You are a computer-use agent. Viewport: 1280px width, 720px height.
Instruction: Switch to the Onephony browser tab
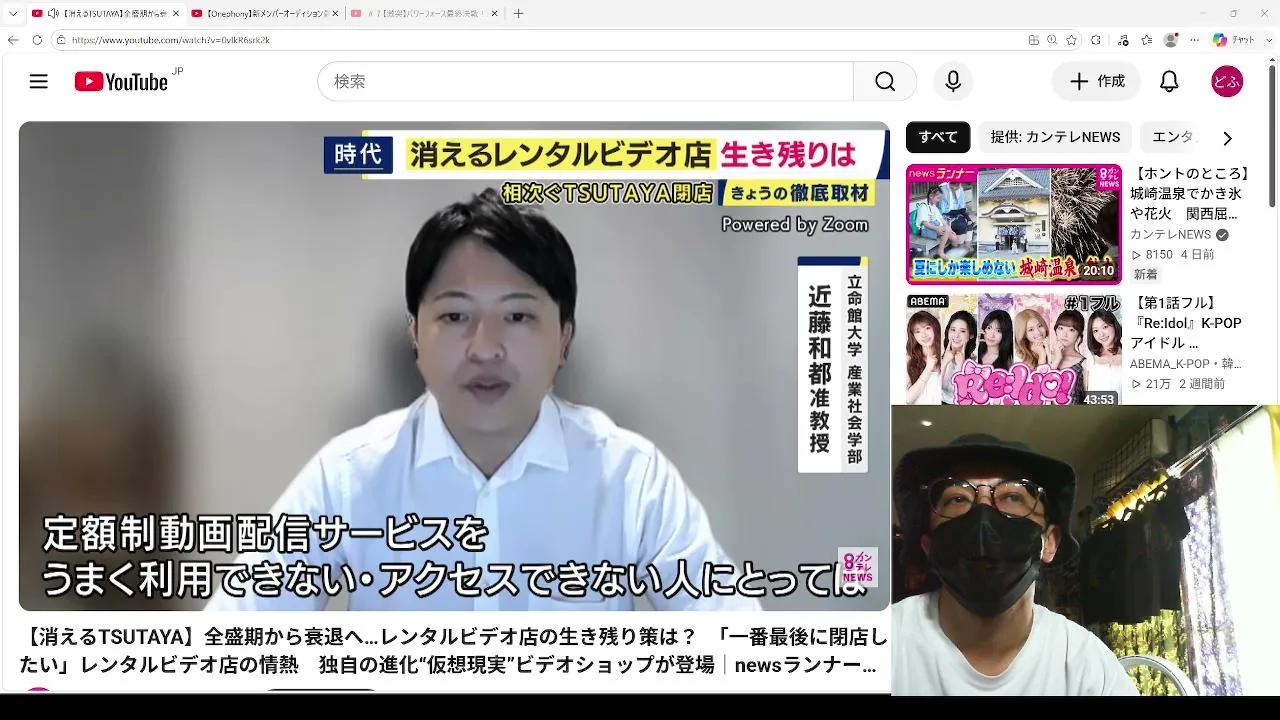click(266, 14)
